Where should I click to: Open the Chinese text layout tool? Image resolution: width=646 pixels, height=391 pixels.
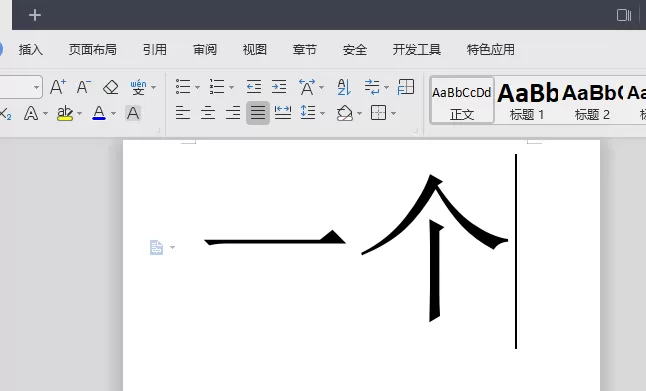pyautogui.click(x=307, y=87)
